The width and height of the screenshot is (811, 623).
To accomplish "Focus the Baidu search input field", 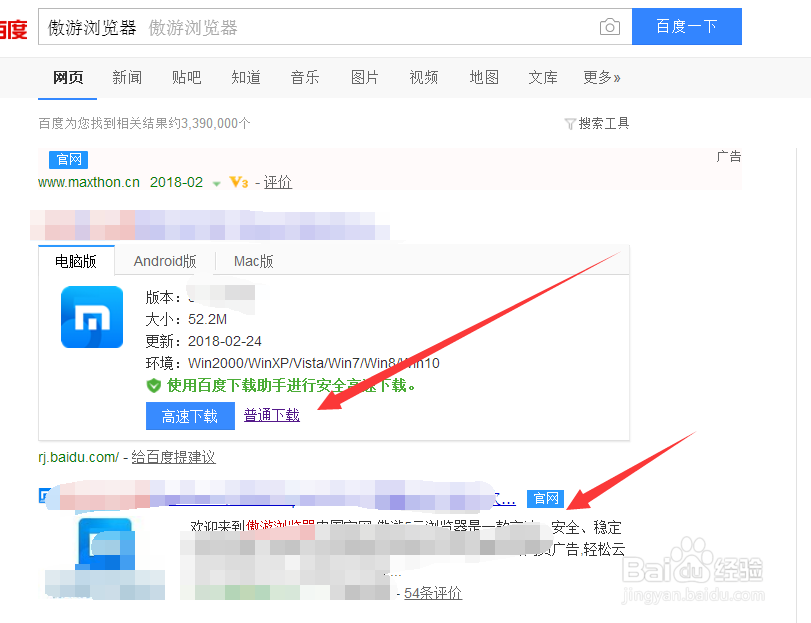I will (x=335, y=26).
